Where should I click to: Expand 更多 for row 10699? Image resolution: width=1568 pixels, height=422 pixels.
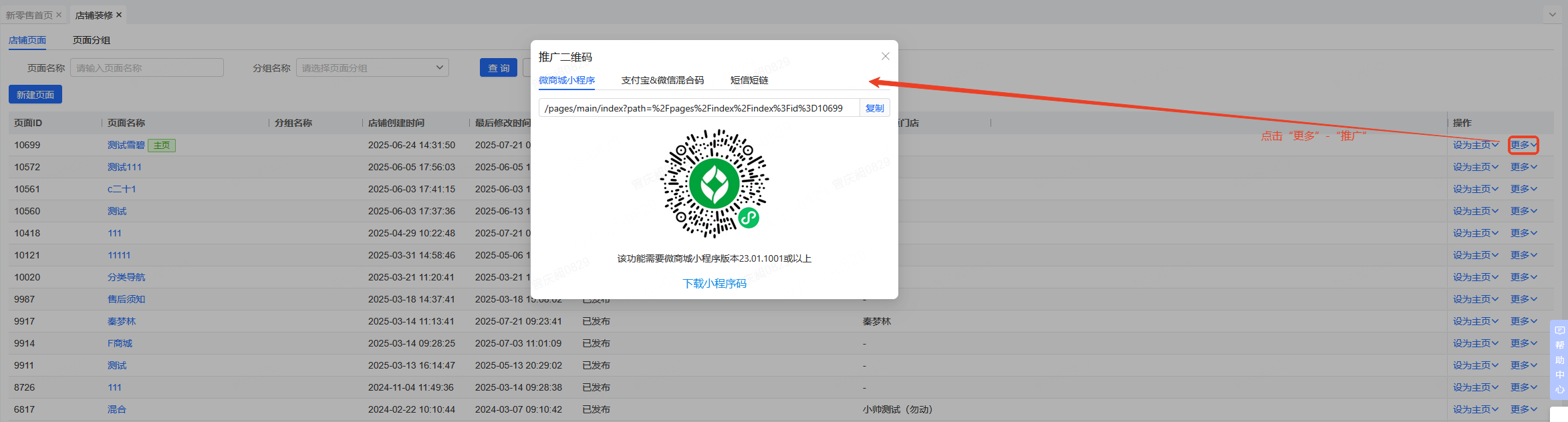click(x=1524, y=145)
